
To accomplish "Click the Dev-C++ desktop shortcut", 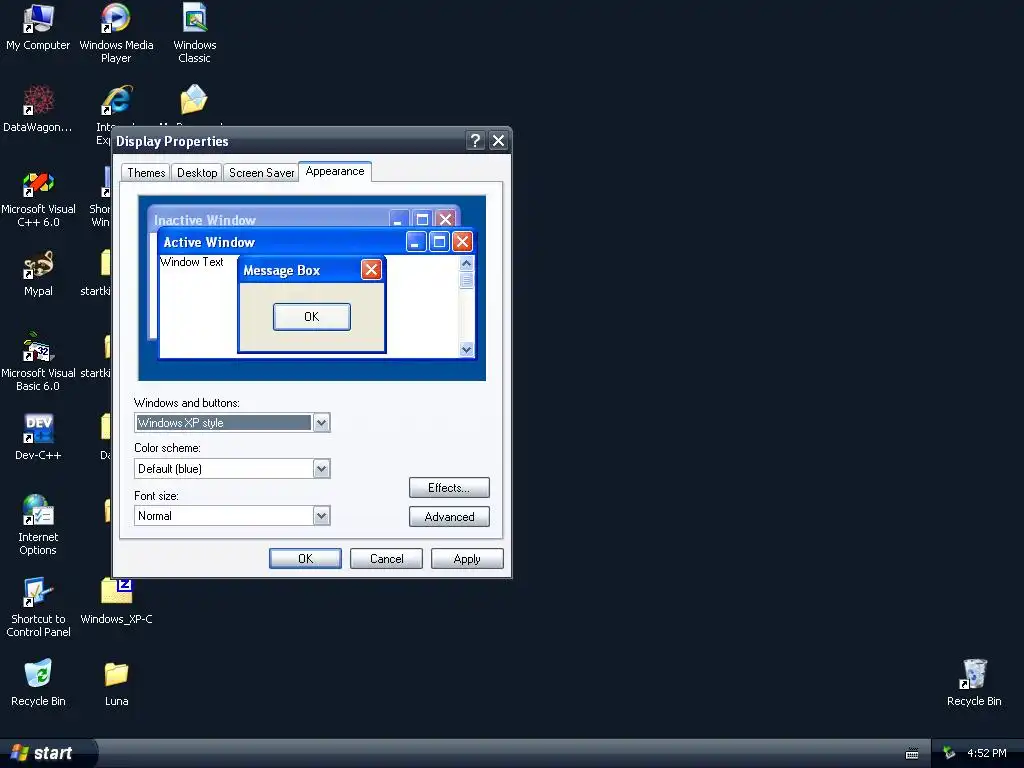I will (38, 437).
